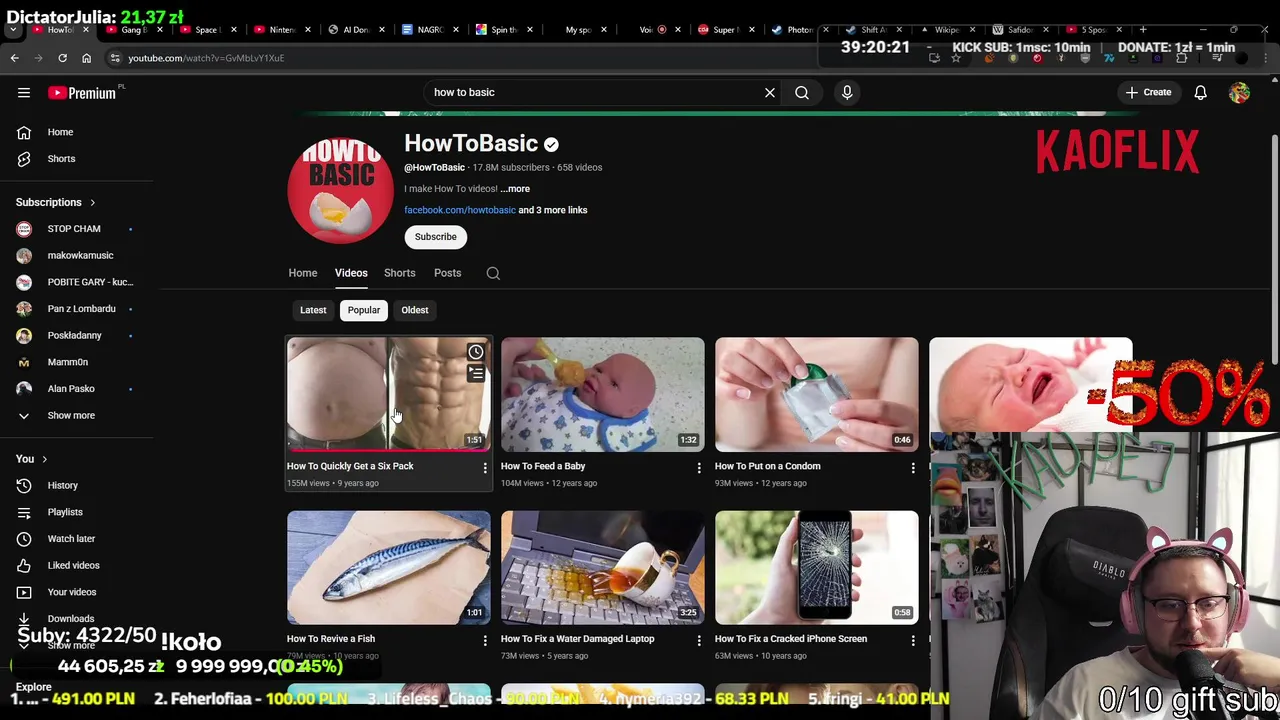
Task: Open options for How To Feed a Baby
Action: 699,468
